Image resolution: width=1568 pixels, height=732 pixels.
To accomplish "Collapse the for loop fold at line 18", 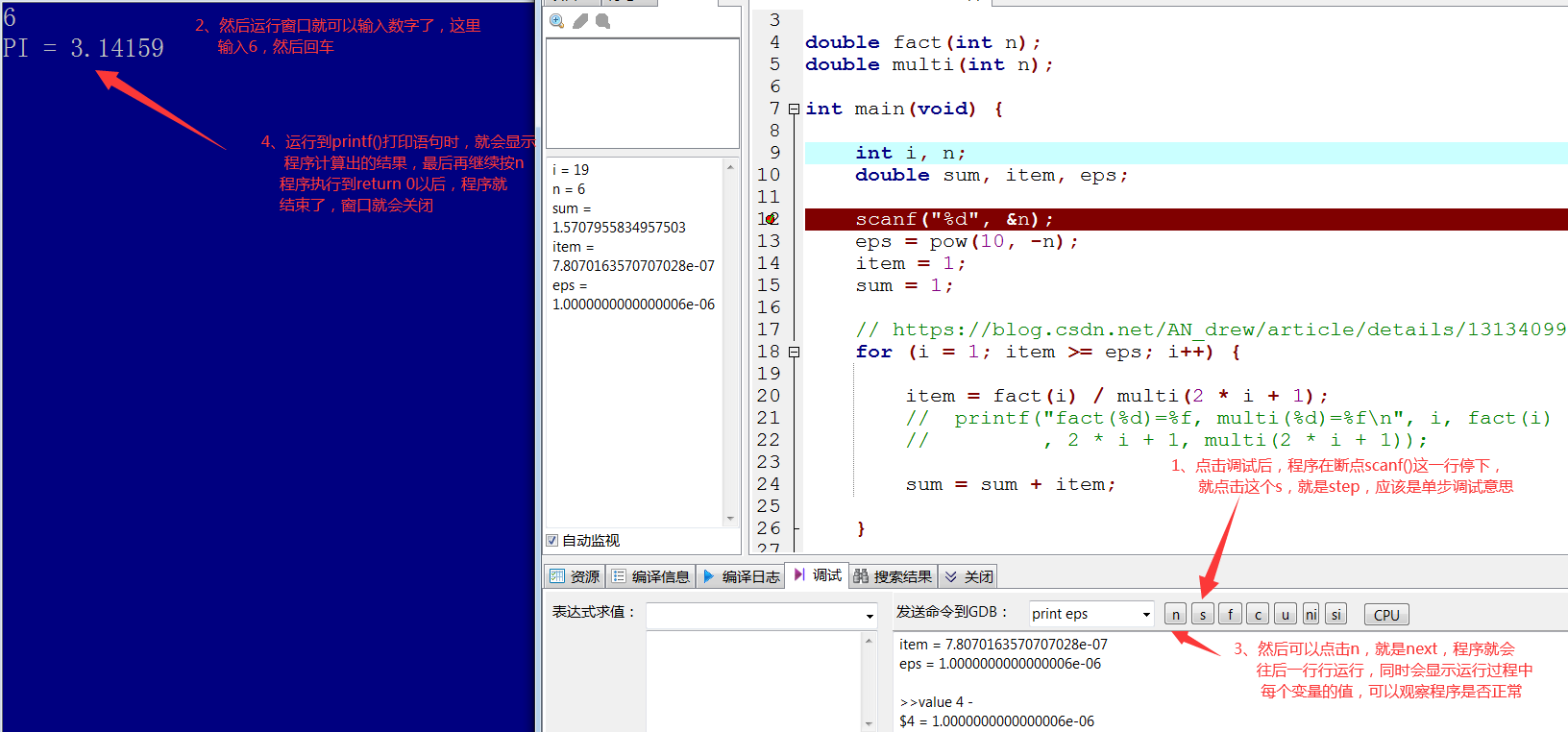I will [x=794, y=352].
